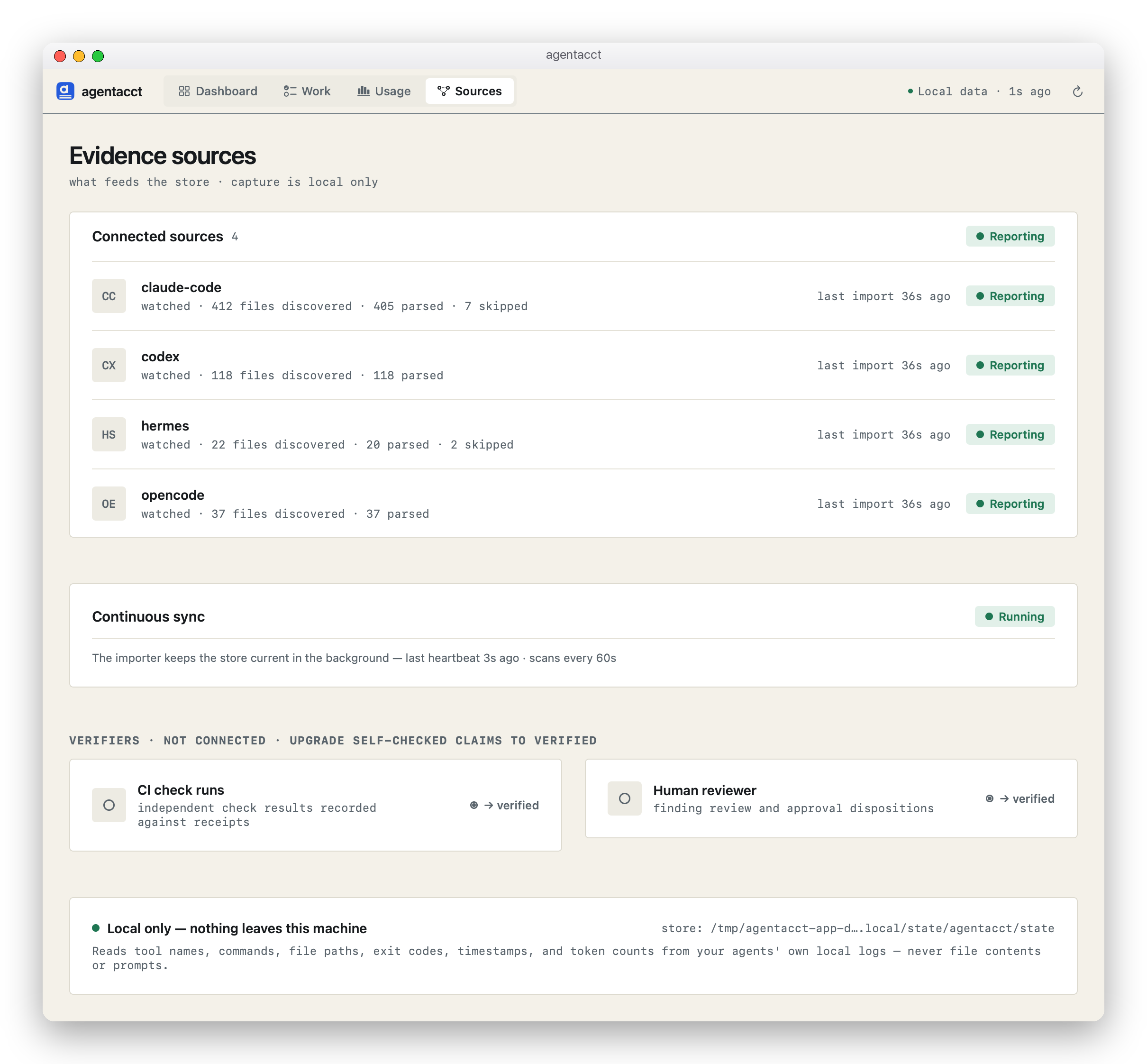Click the Verifiers not connected section label

pos(333,740)
